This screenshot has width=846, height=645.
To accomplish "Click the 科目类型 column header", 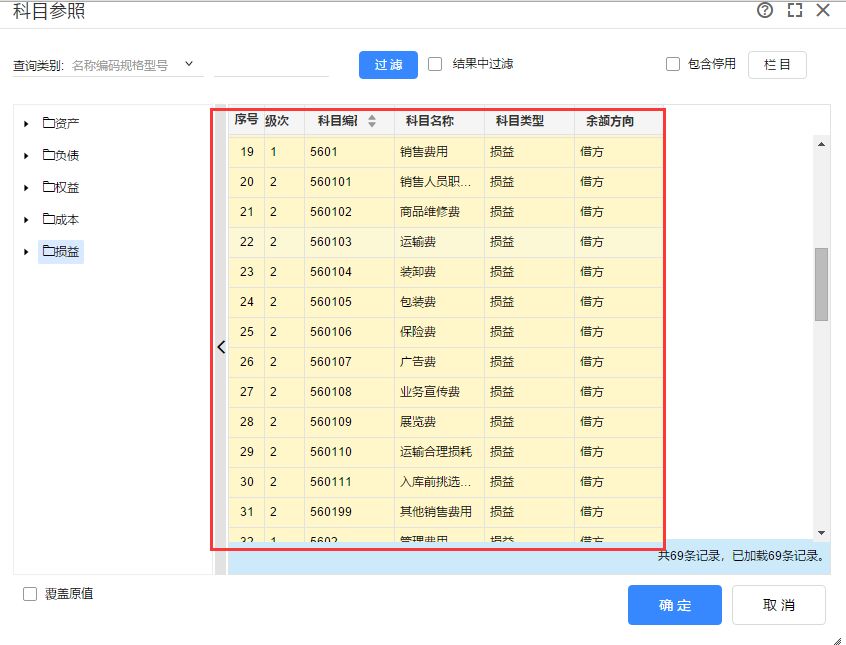I will [x=520, y=120].
